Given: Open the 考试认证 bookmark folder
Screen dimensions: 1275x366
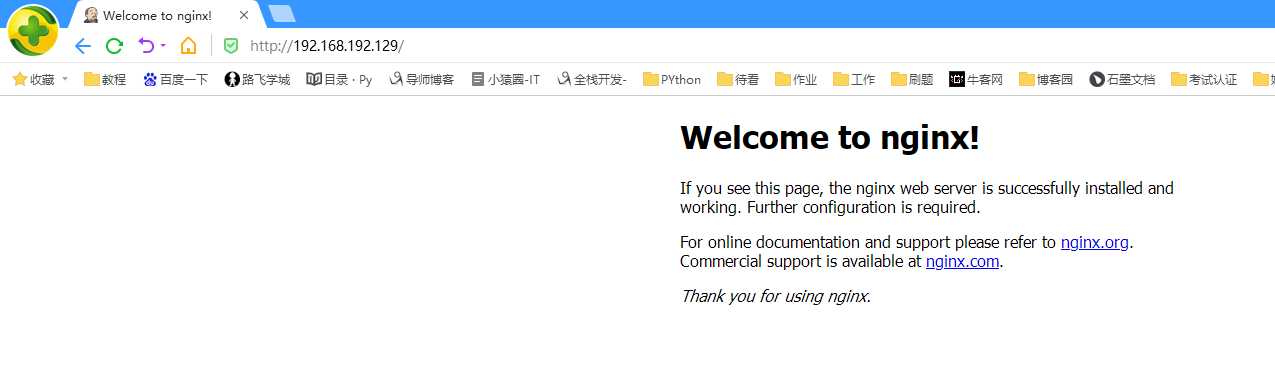Looking at the screenshot, I should [1204, 79].
